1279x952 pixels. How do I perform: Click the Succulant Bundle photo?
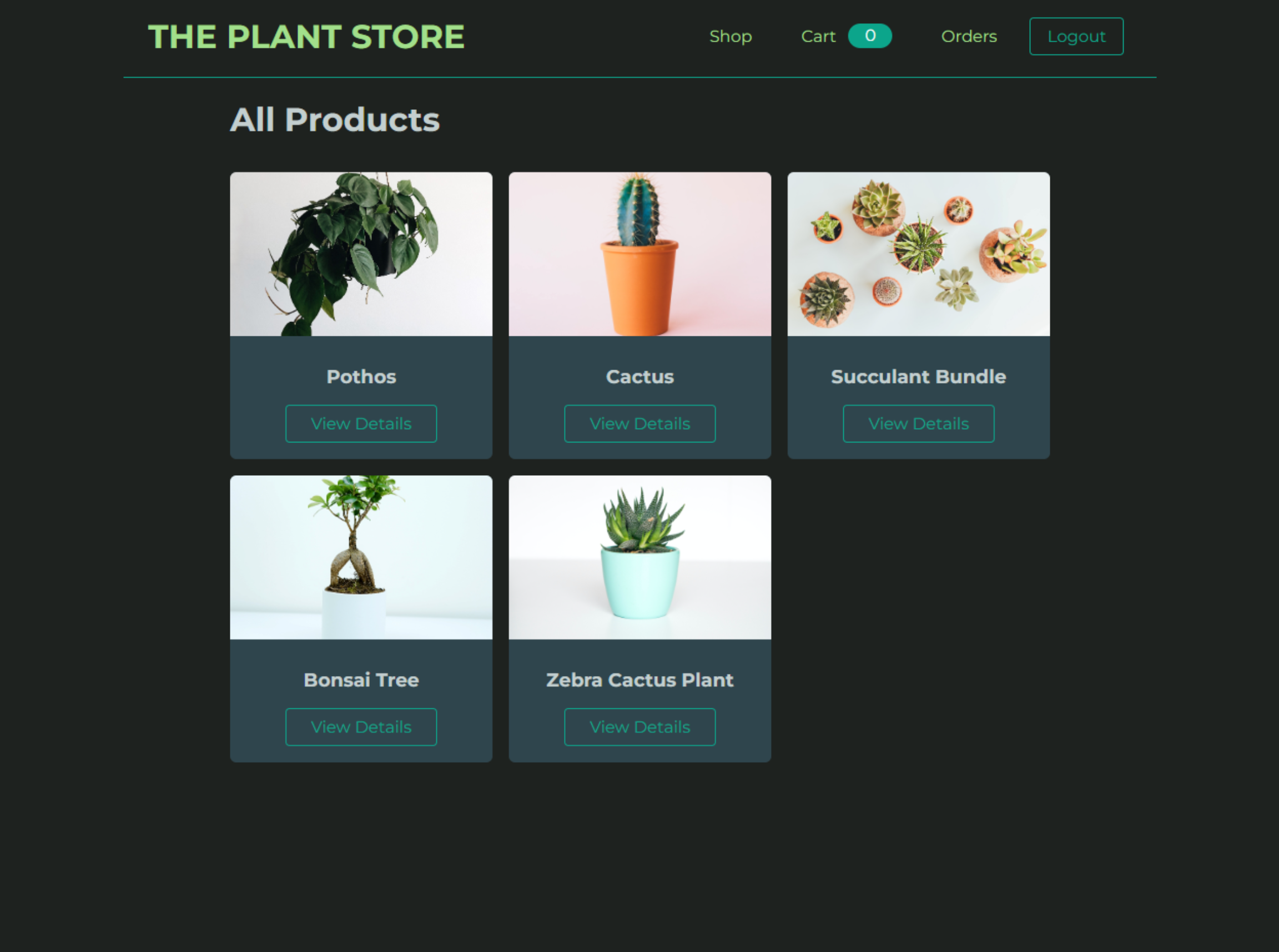(918, 254)
